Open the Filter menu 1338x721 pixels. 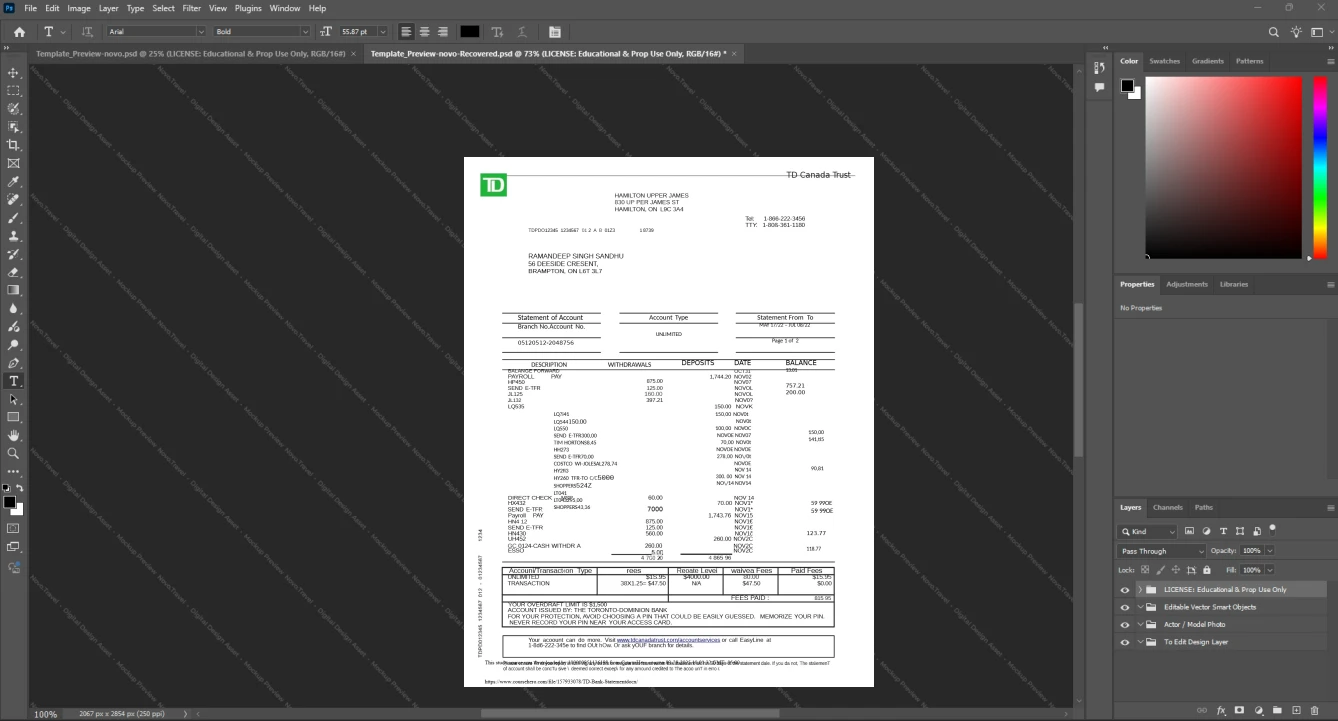click(192, 8)
